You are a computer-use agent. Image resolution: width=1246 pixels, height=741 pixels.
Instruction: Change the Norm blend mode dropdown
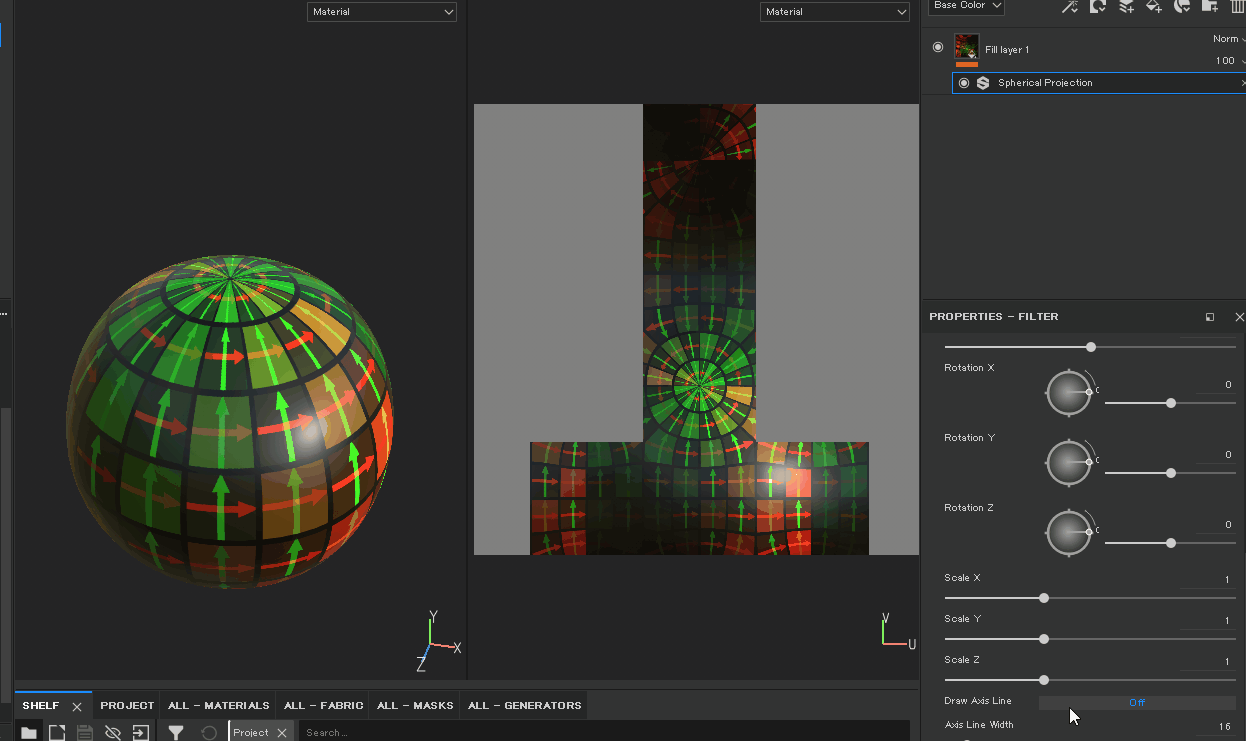point(1226,38)
